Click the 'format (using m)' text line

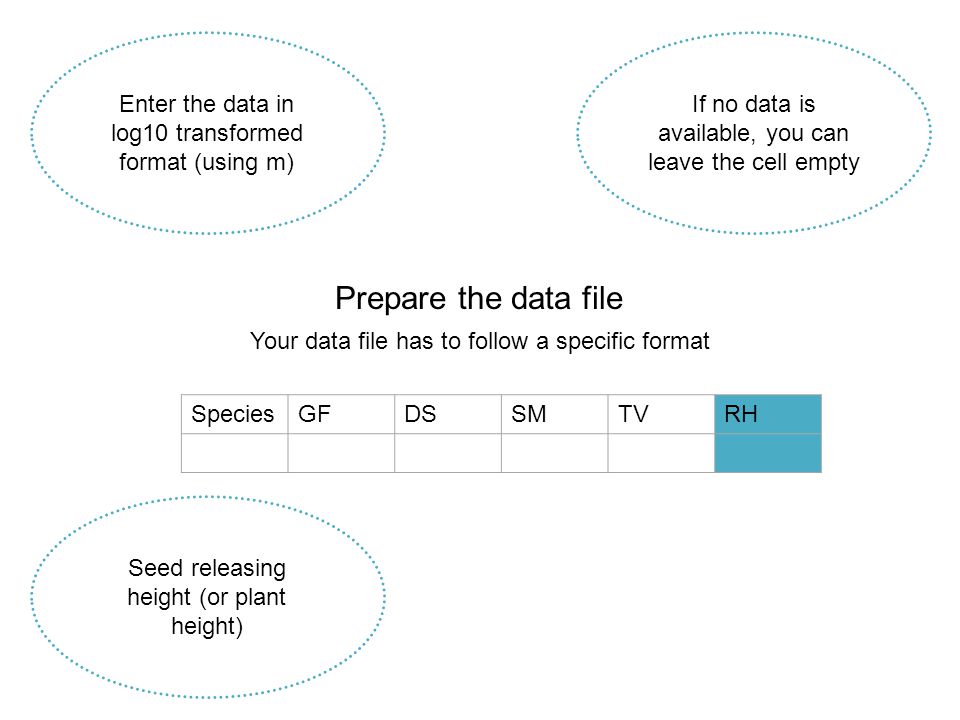[207, 162]
